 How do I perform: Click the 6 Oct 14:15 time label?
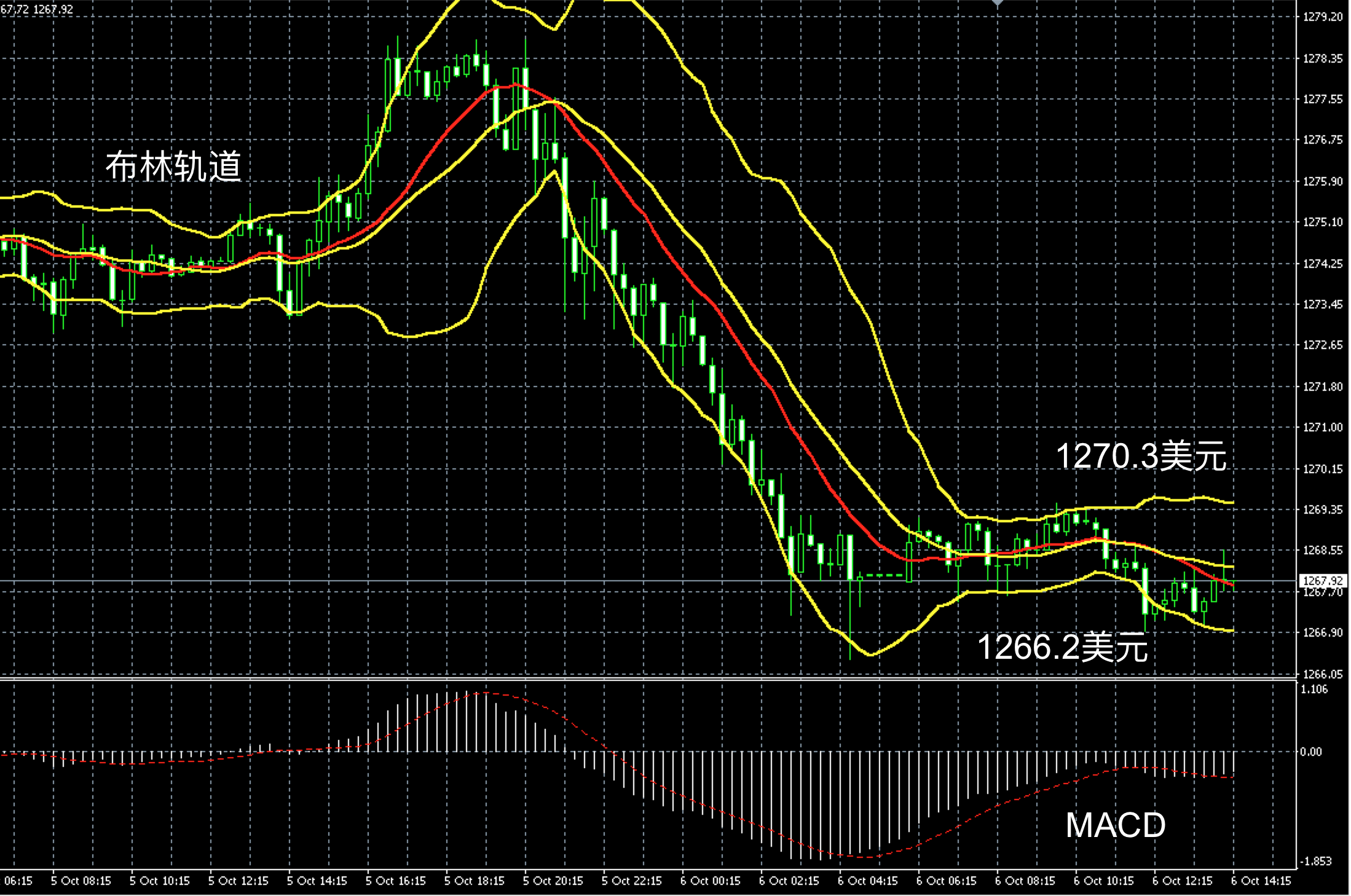tap(1261, 881)
